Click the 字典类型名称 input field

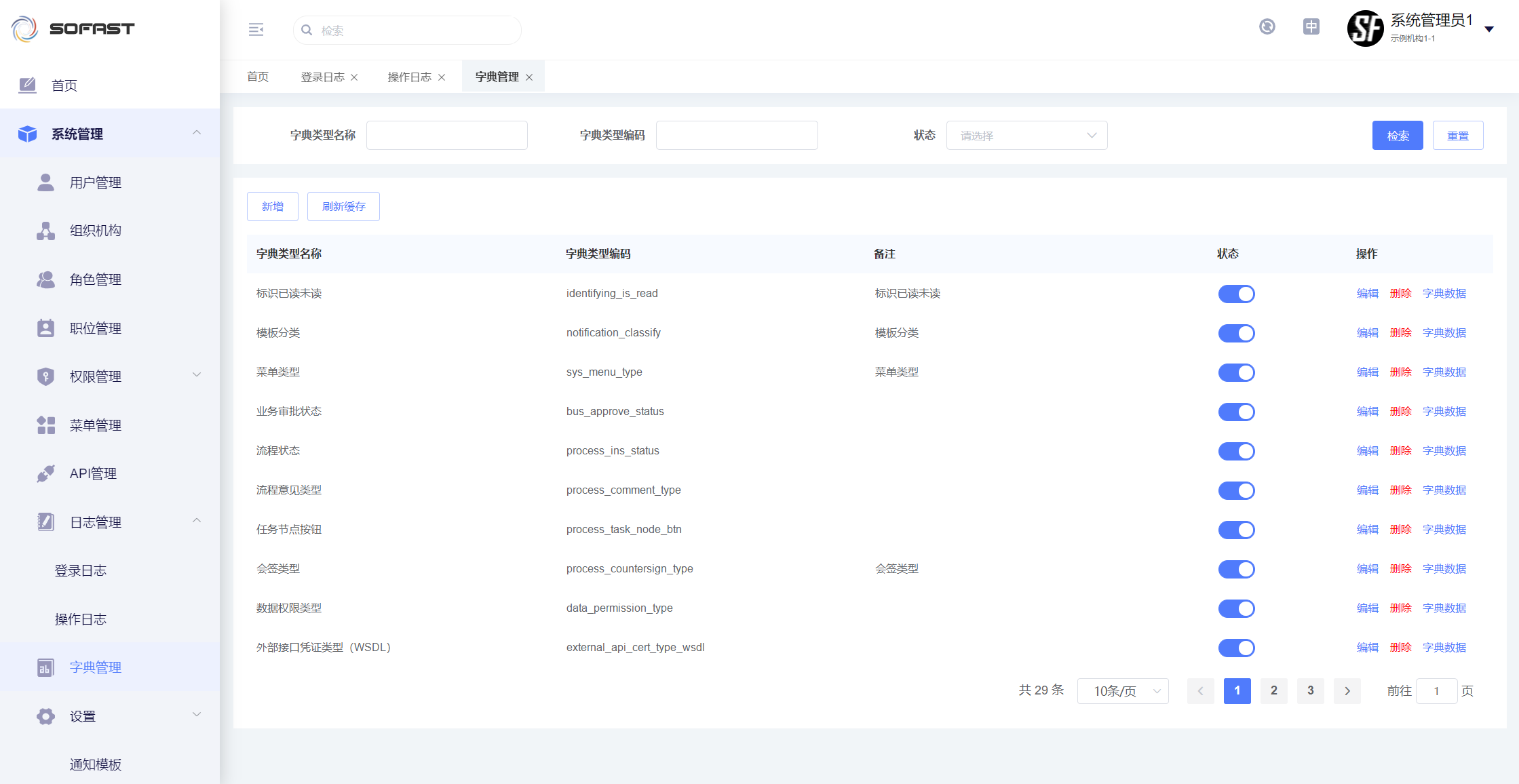(x=446, y=136)
